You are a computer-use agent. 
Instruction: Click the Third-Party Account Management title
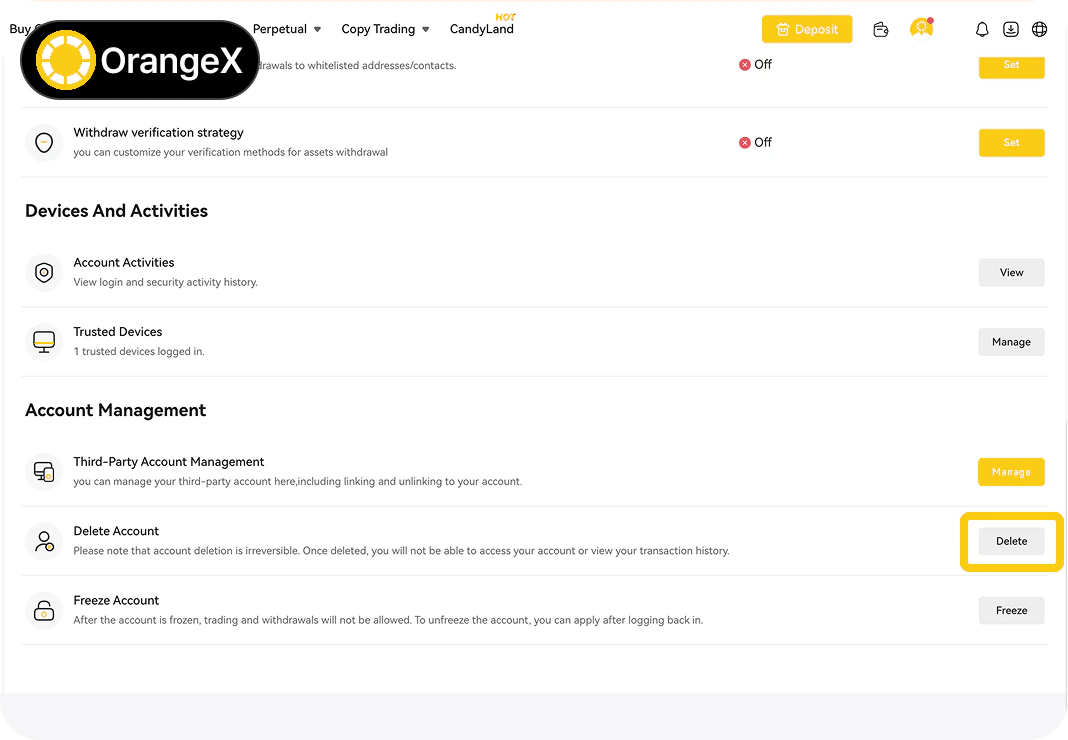point(168,461)
